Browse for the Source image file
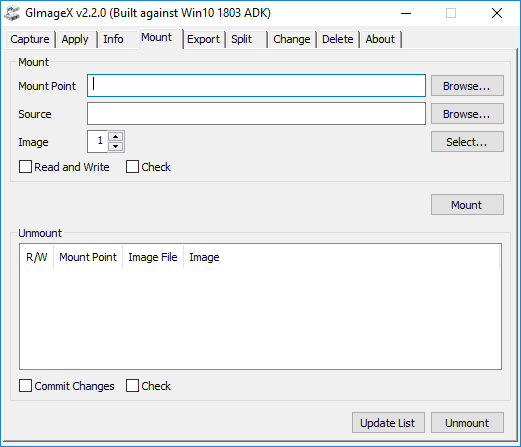Screen dimensions: 521x447 pyautogui.click(x=467, y=114)
